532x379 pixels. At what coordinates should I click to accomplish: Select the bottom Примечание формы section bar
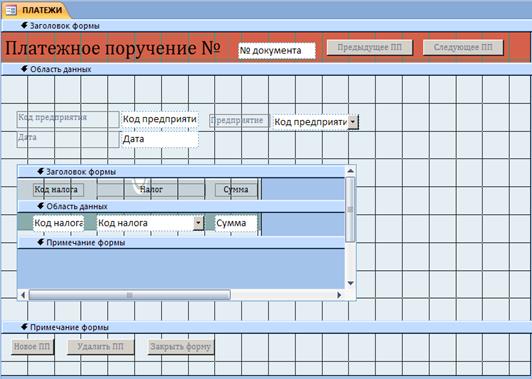click(x=266, y=327)
